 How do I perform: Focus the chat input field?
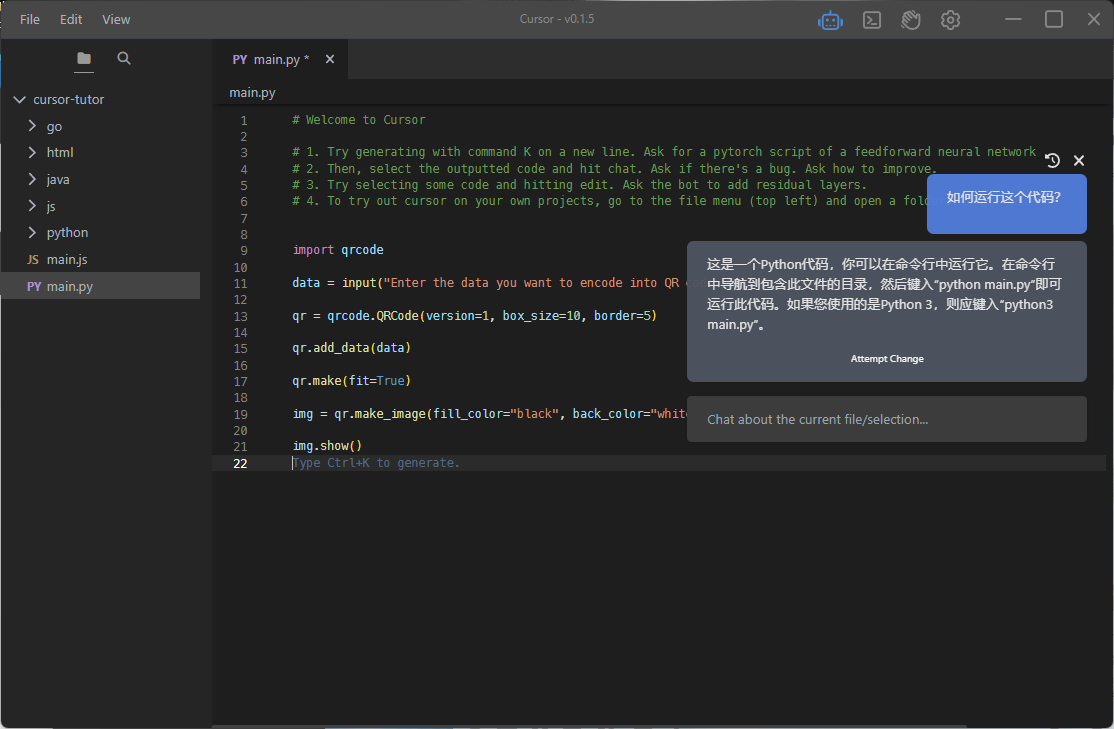pos(886,419)
